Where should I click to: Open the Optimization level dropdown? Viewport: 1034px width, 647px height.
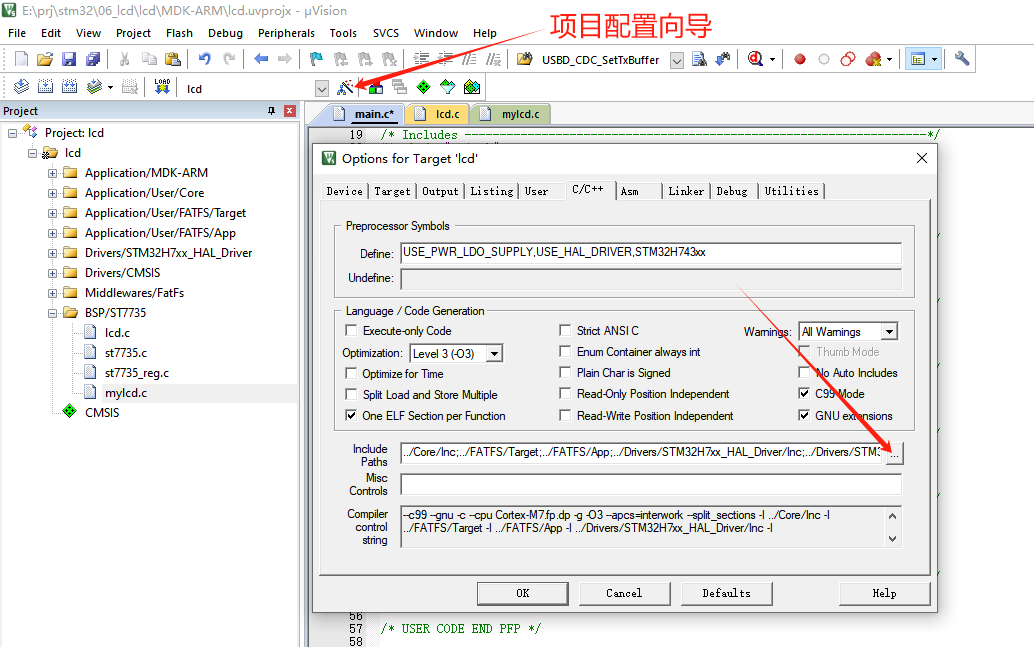pyautogui.click(x=495, y=354)
